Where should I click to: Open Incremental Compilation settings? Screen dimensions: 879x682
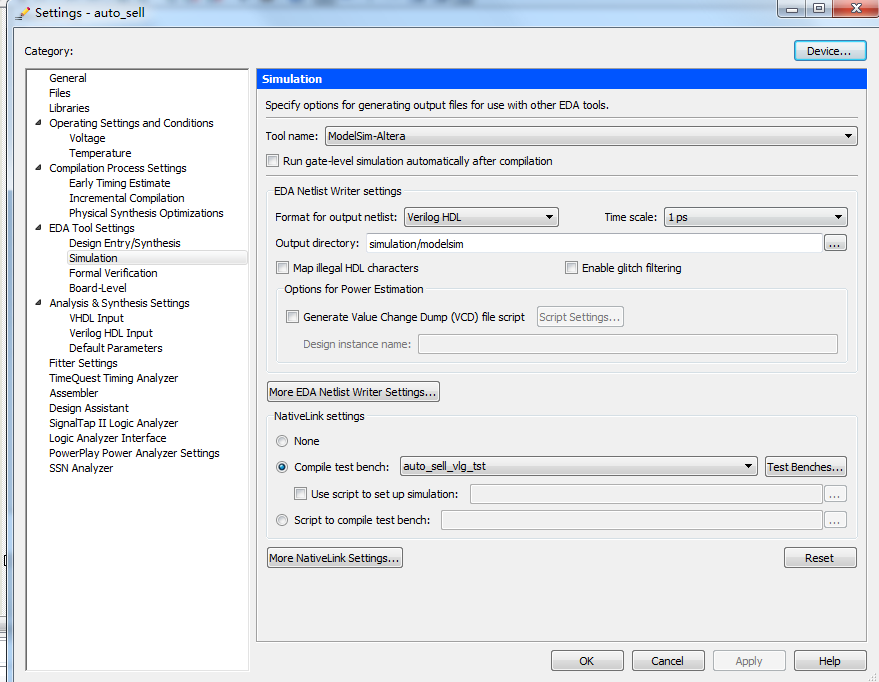point(127,198)
